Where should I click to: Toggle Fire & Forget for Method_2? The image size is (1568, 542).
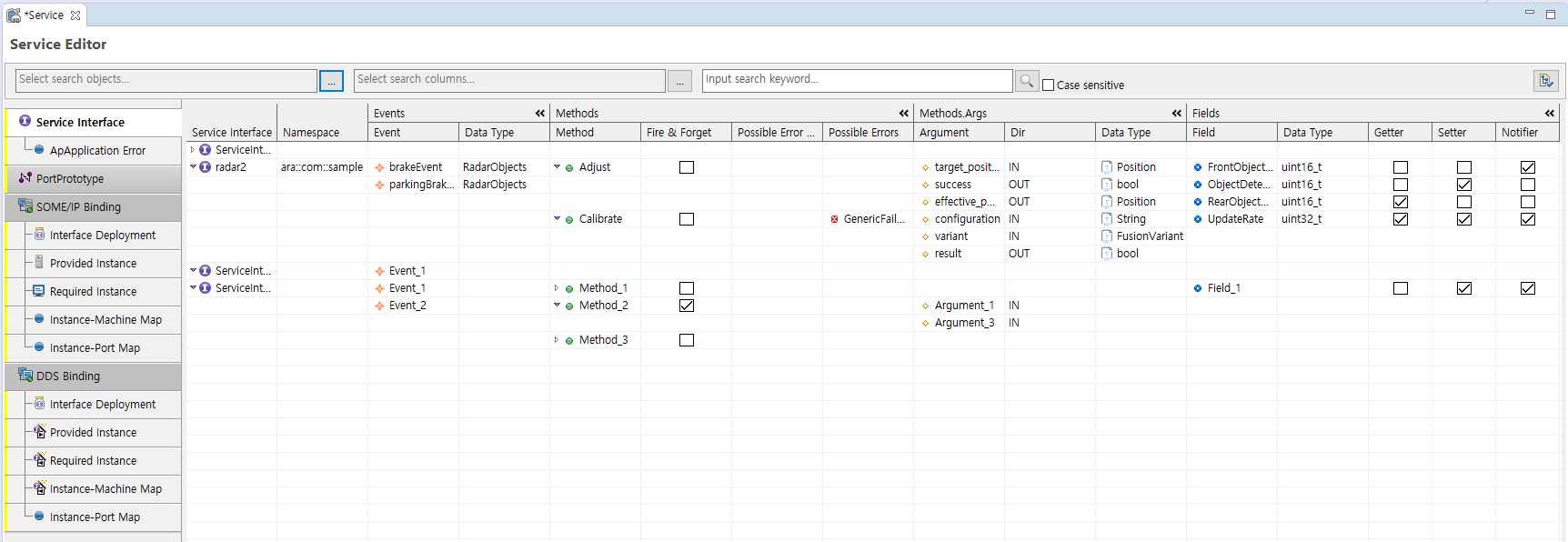pos(687,306)
